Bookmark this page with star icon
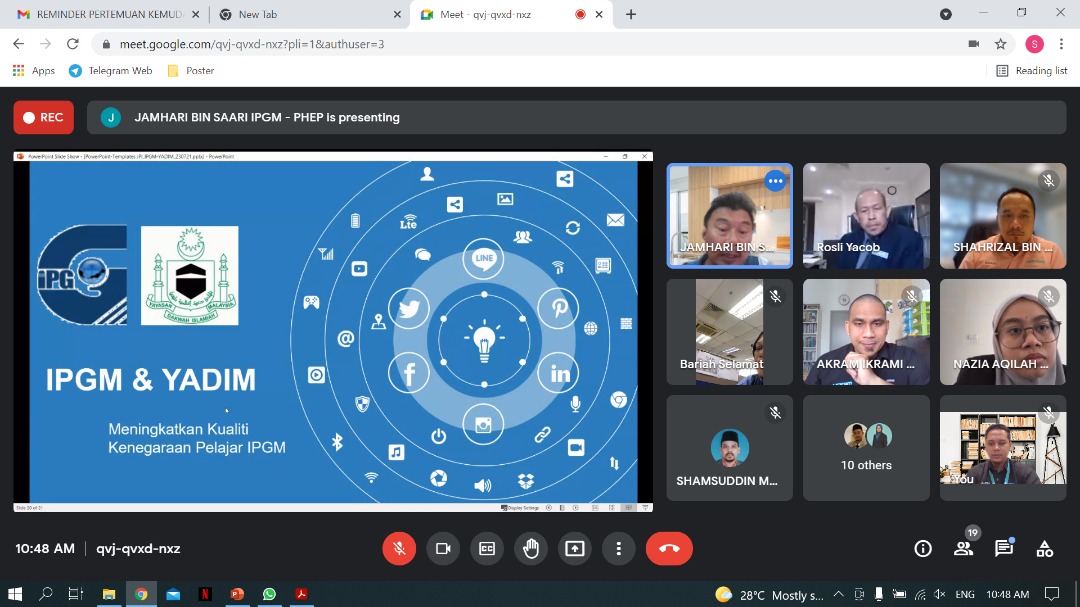The image size is (1080, 607). point(1001,44)
